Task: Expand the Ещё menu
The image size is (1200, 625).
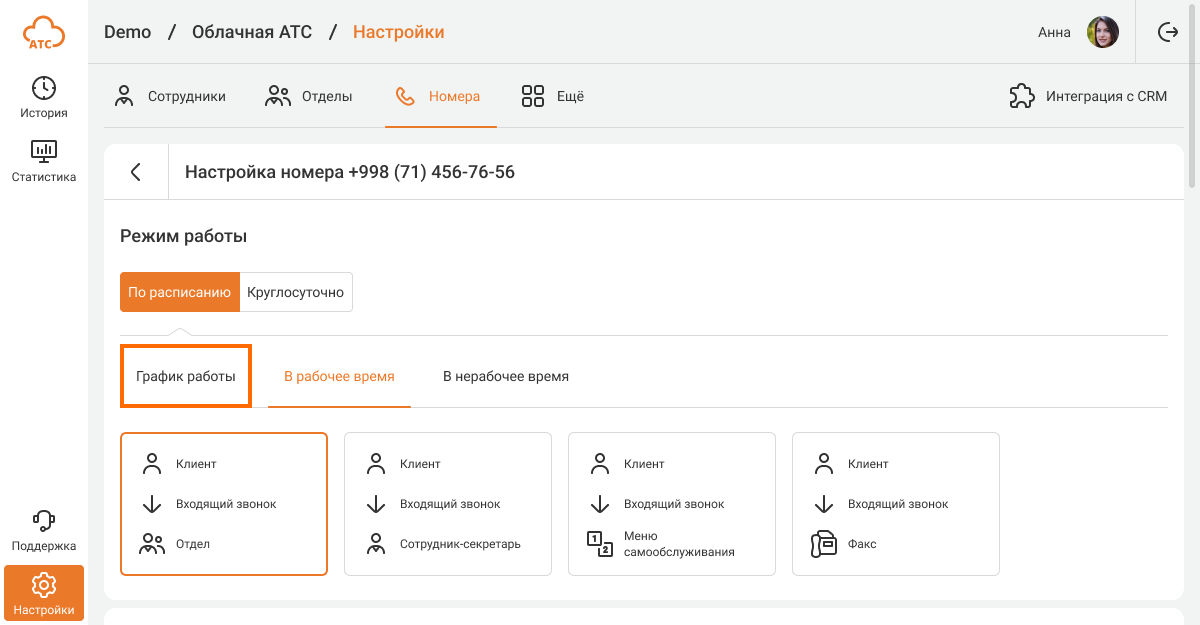Action: coord(553,97)
